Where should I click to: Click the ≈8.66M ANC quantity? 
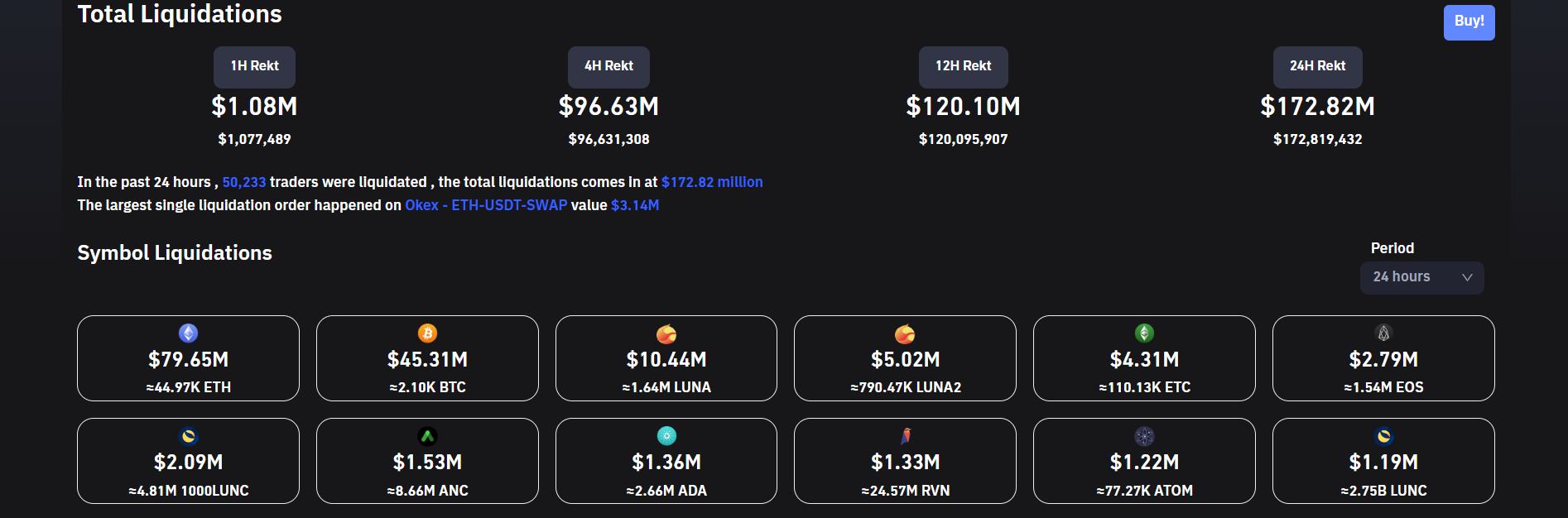pos(427,491)
